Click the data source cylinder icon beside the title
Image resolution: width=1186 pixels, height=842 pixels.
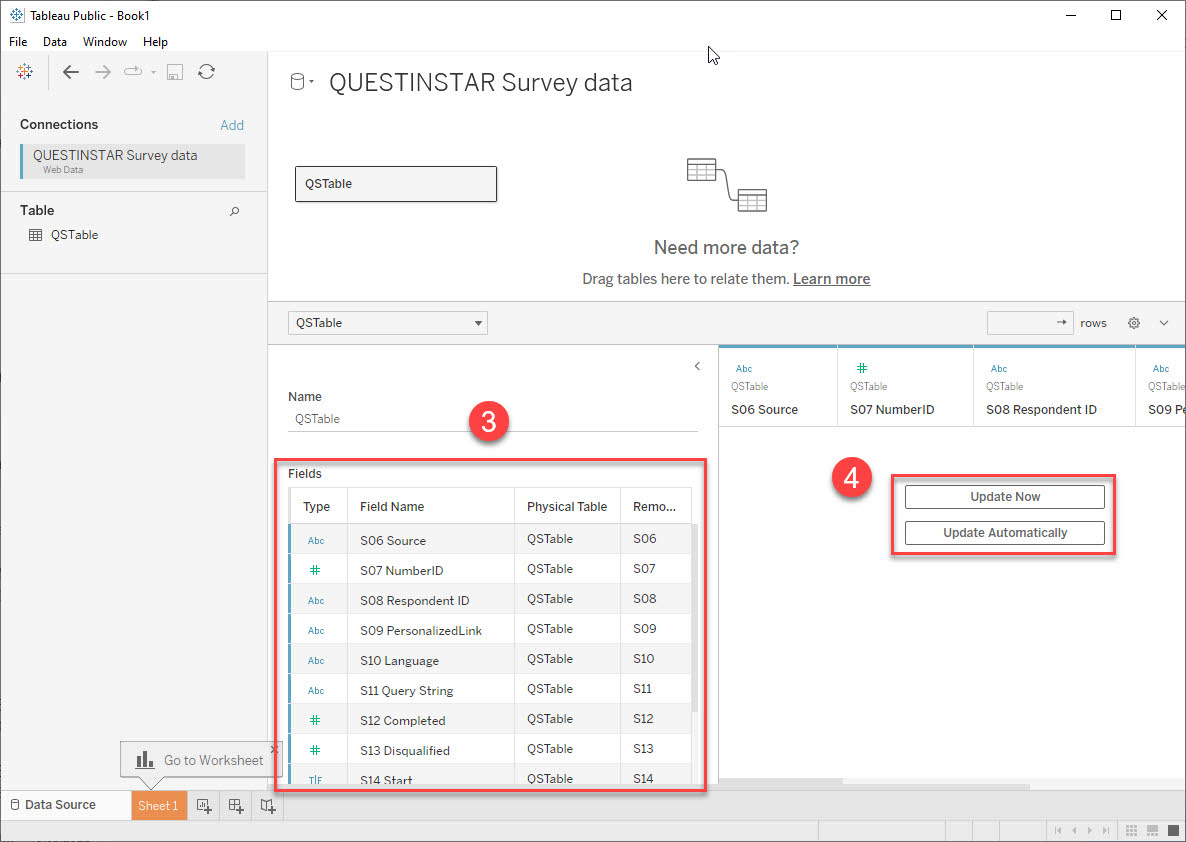(297, 82)
